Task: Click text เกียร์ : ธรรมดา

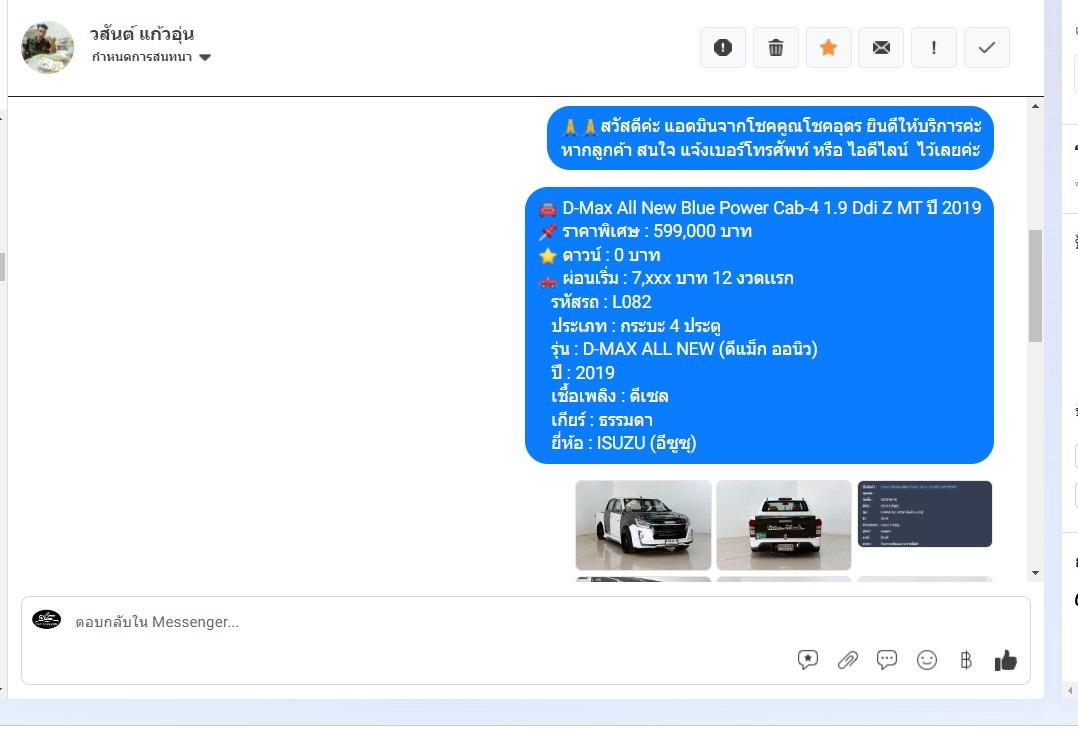Action: 602,420
